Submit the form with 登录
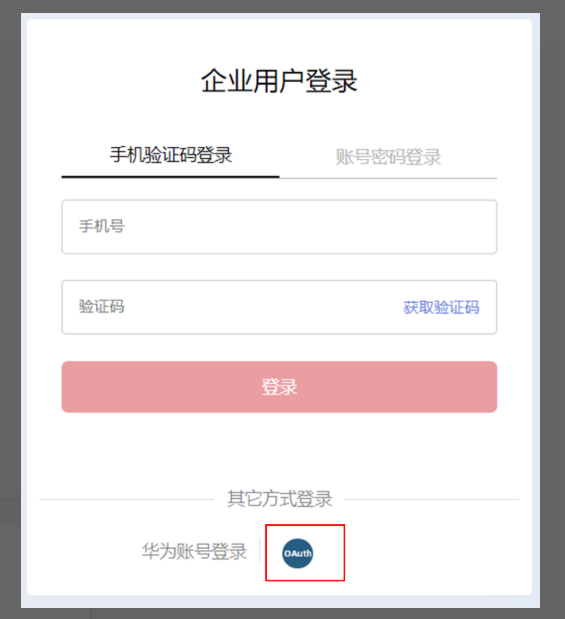The width and height of the screenshot is (565, 619). click(279, 387)
